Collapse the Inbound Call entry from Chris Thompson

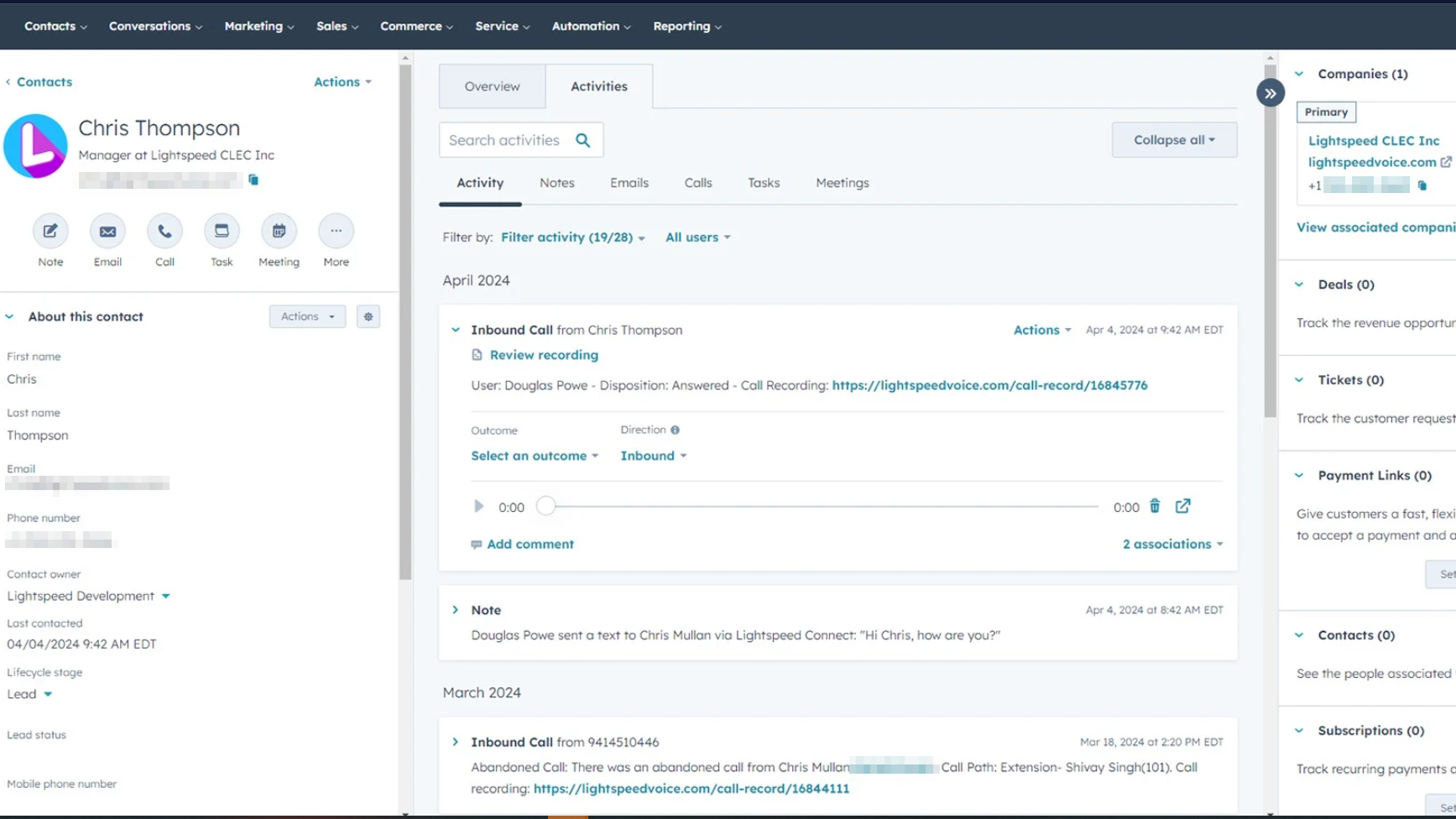(456, 330)
